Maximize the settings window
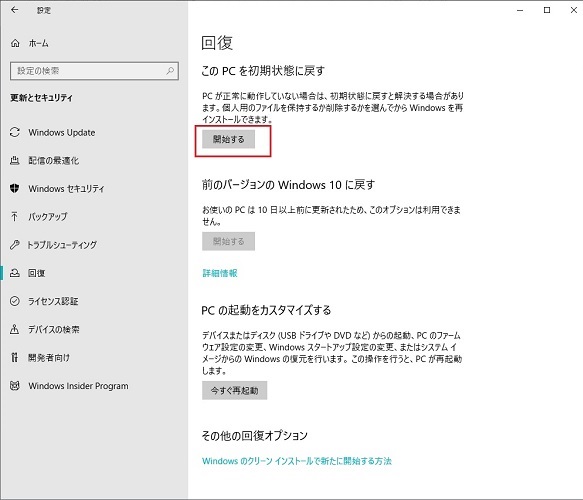Image resolution: width=583 pixels, height=500 pixels. [547, 10]
